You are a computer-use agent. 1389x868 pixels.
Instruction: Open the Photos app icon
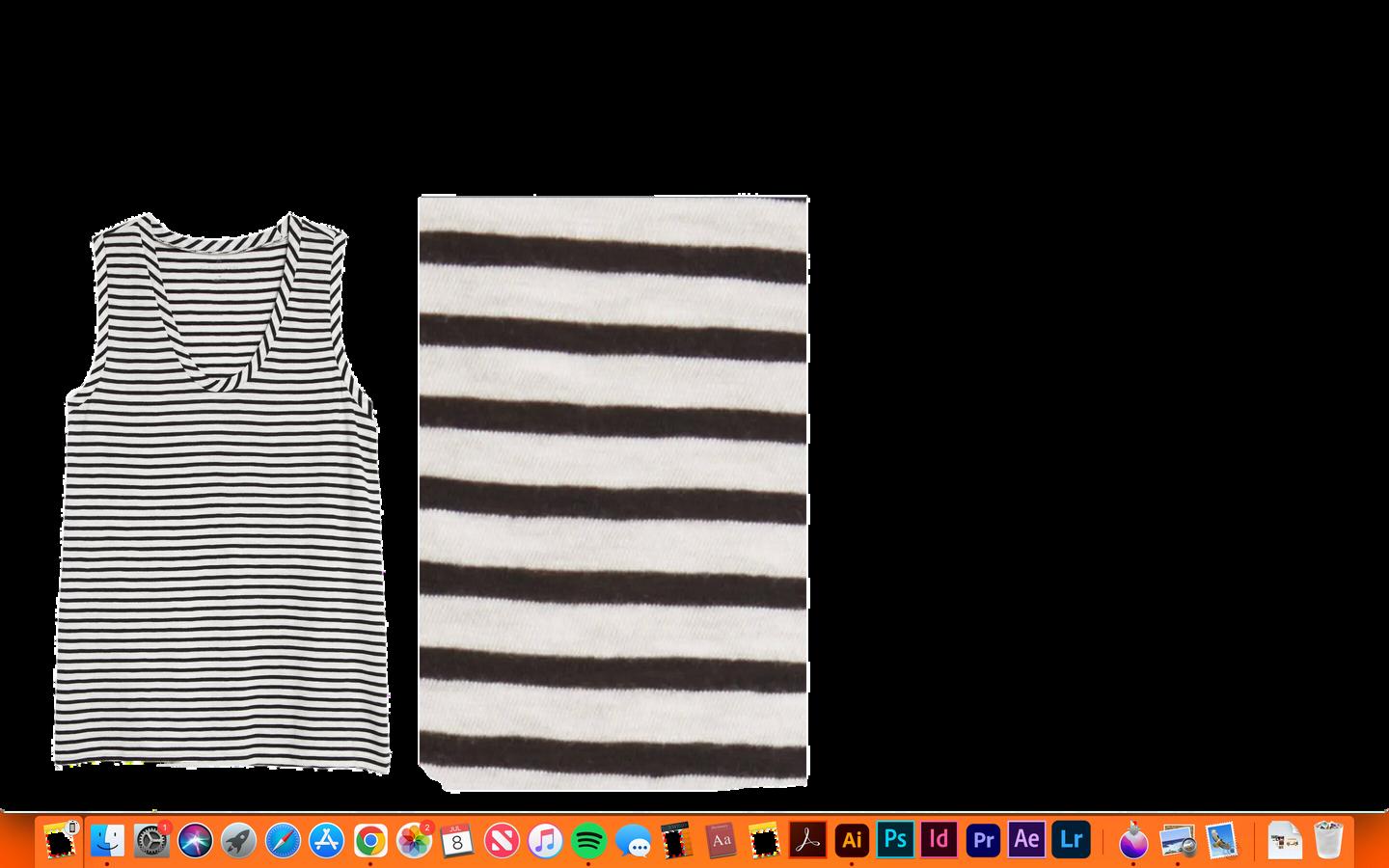pos(415,840)
